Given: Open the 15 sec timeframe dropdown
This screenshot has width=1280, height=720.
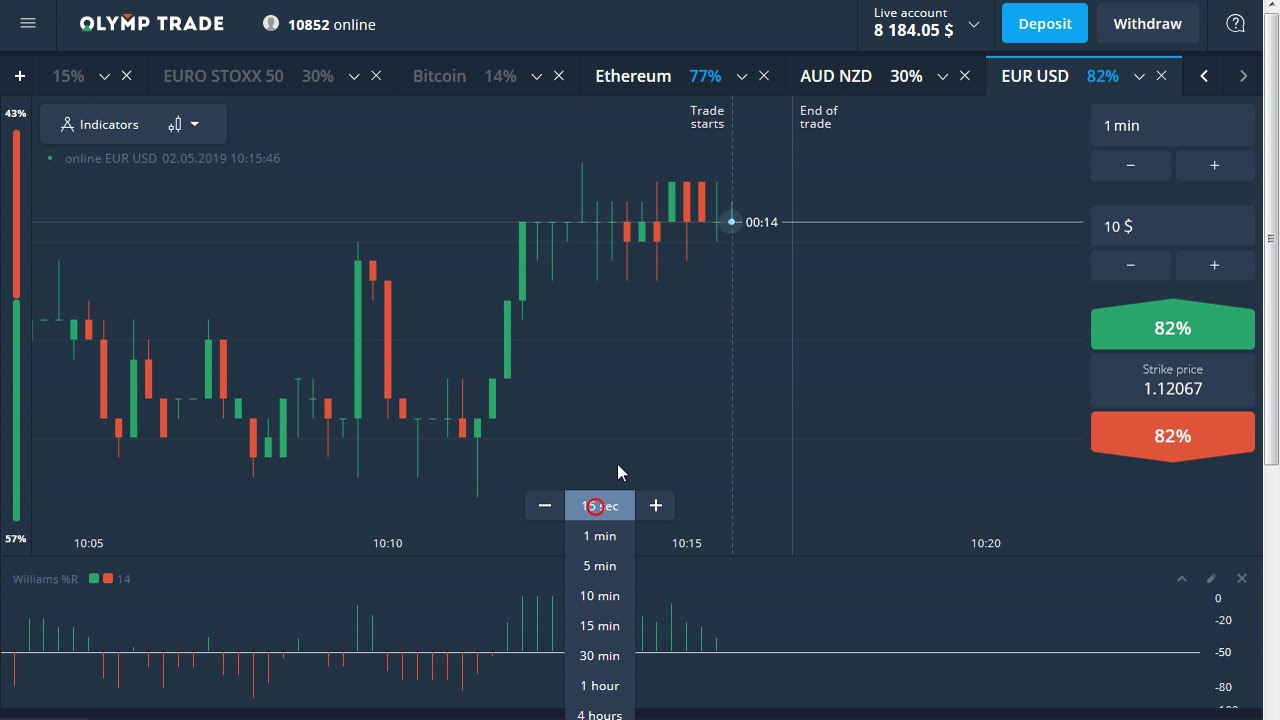Looking at the screenshot, I should tap(600, 506).
